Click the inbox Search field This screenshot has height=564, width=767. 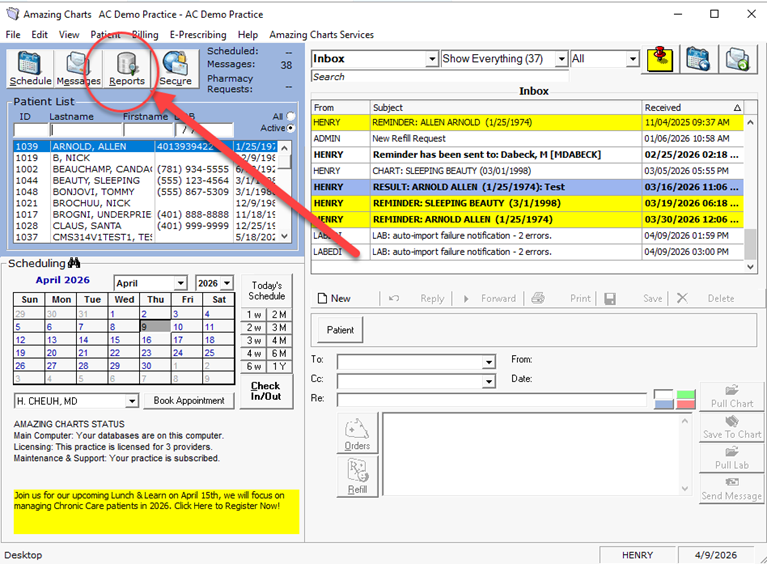click(438, 76)
